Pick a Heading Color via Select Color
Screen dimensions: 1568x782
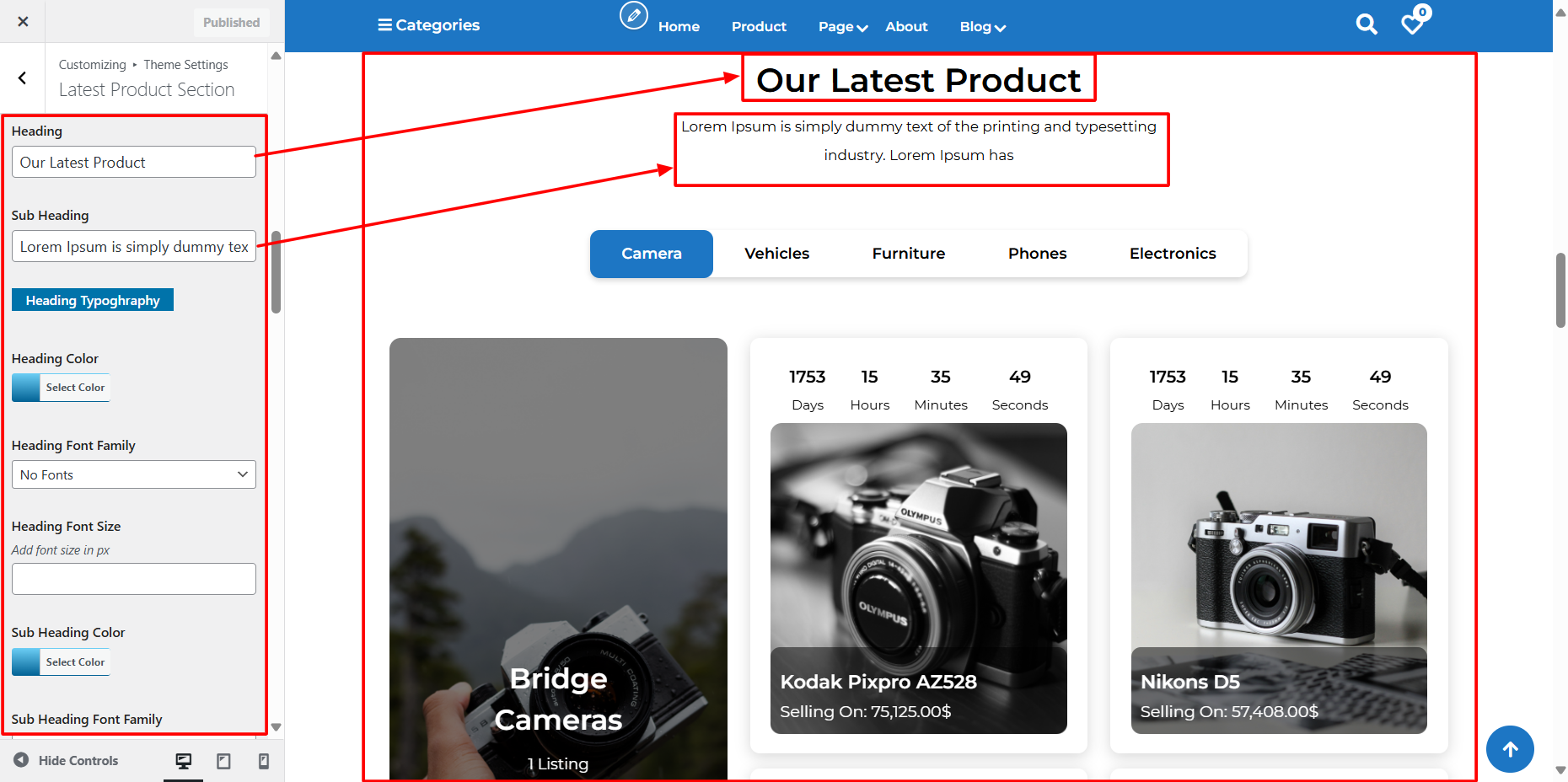(x=62, y=388)
